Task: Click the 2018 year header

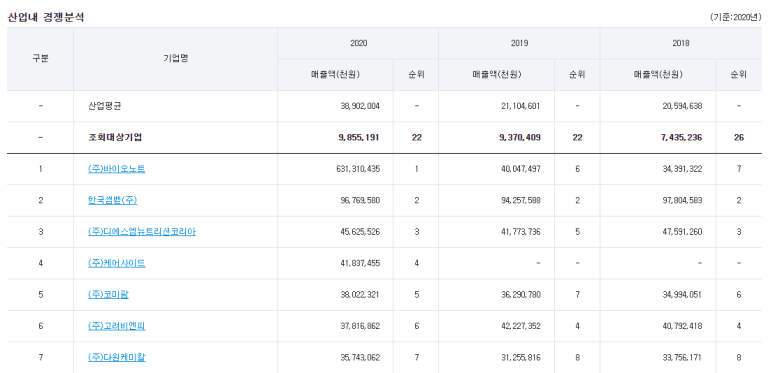Action: point(681,43)
